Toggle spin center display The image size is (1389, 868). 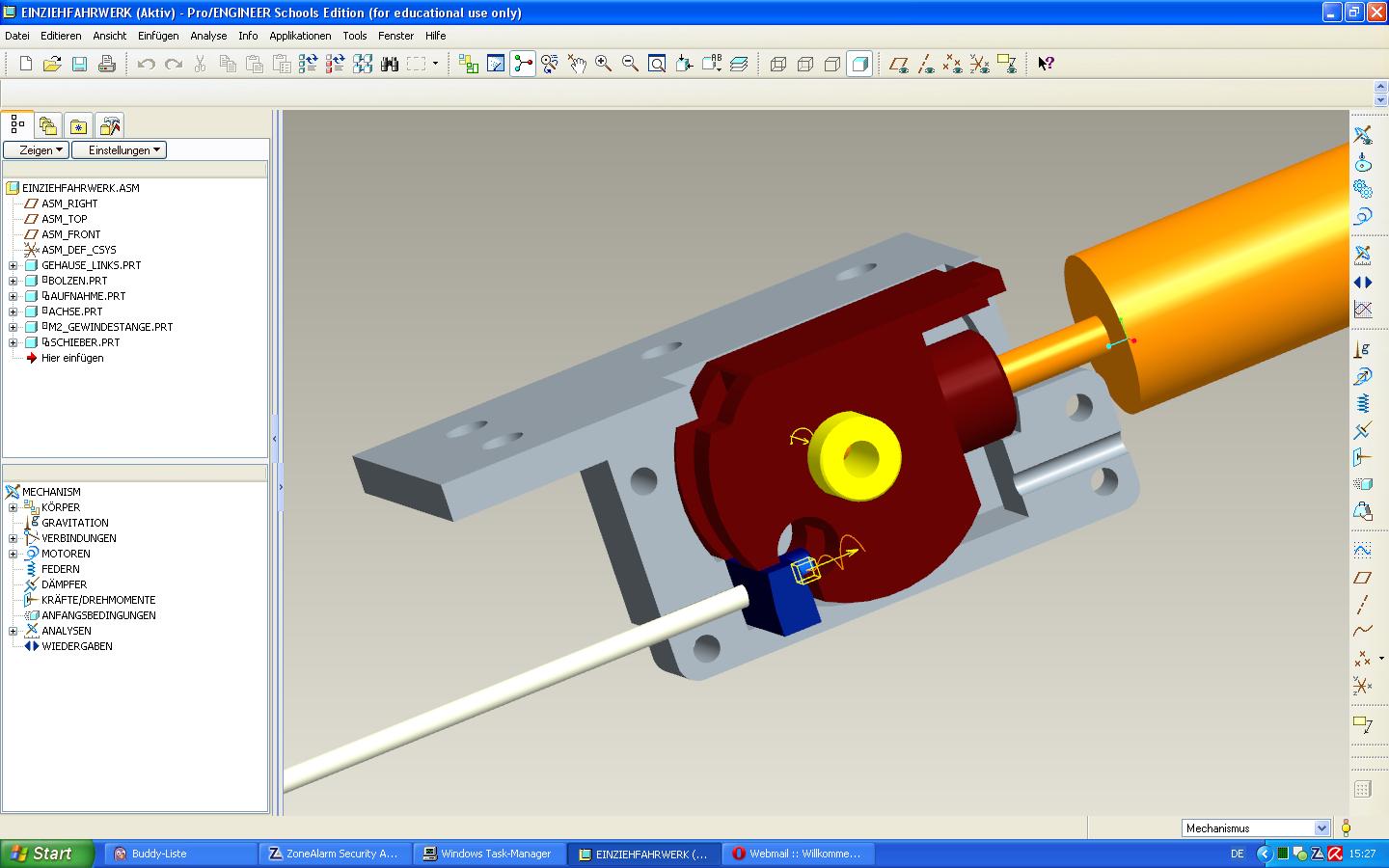(x=523, y=64)
